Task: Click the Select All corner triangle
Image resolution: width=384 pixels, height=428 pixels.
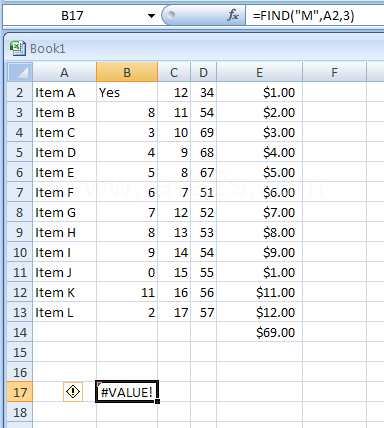Action: (x=20, y=72)
